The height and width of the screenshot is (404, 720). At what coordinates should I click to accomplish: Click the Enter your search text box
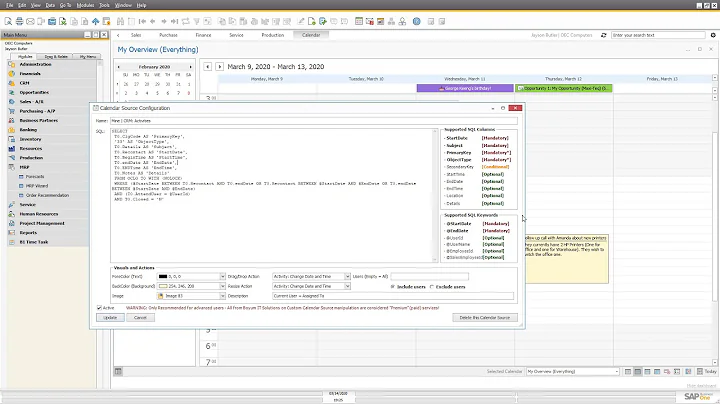pyautogui.click(x=658, y=35)
